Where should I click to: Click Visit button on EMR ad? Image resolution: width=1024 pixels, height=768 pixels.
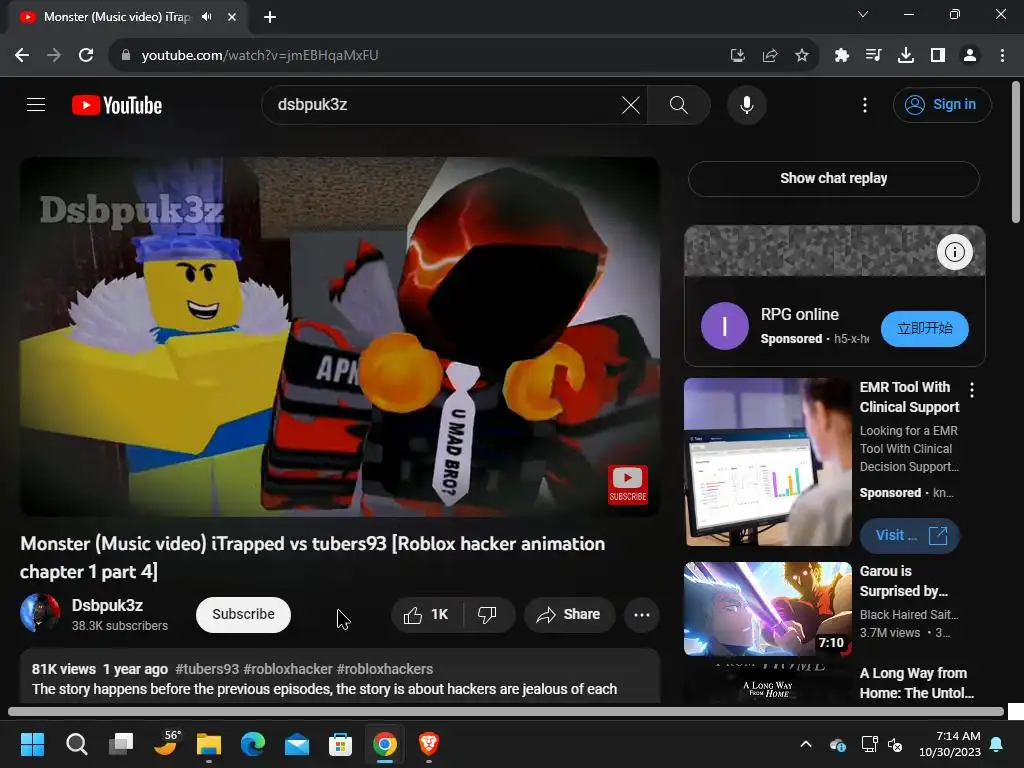pos(909,536)
